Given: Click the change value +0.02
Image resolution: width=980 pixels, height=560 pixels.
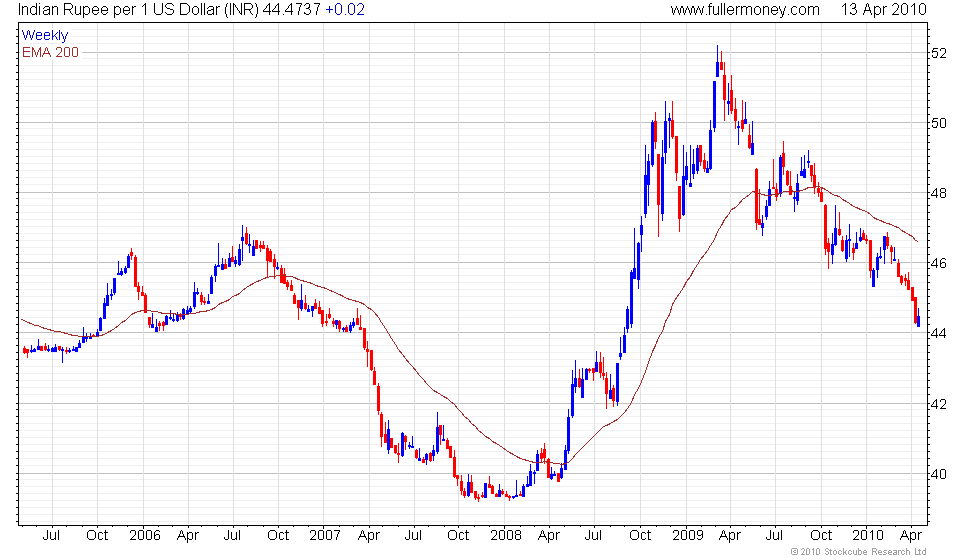Looking at the screenshot, I should pyautogui.click(x=345, y=10).
